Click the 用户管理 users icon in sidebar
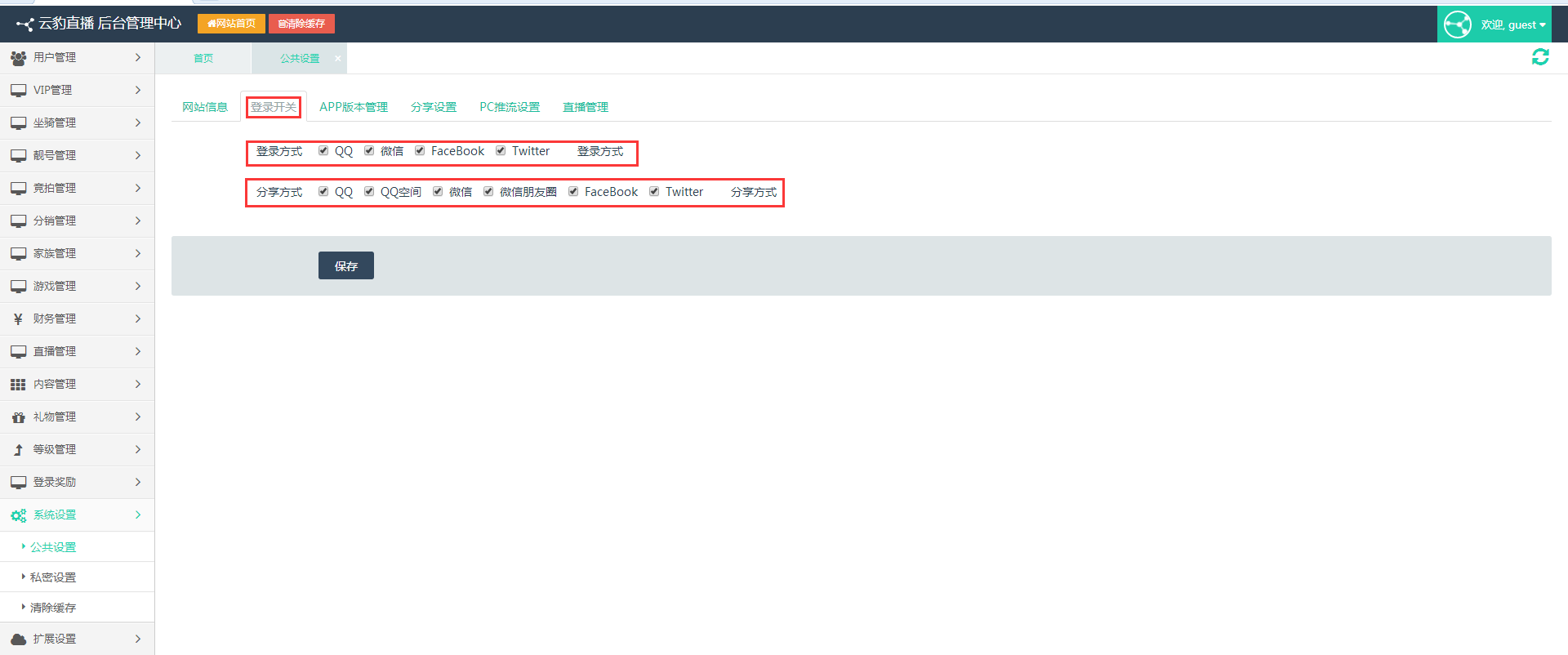The width and height of the screenshot is (1568, 655). pyautogui.click(x=18, y=58)
